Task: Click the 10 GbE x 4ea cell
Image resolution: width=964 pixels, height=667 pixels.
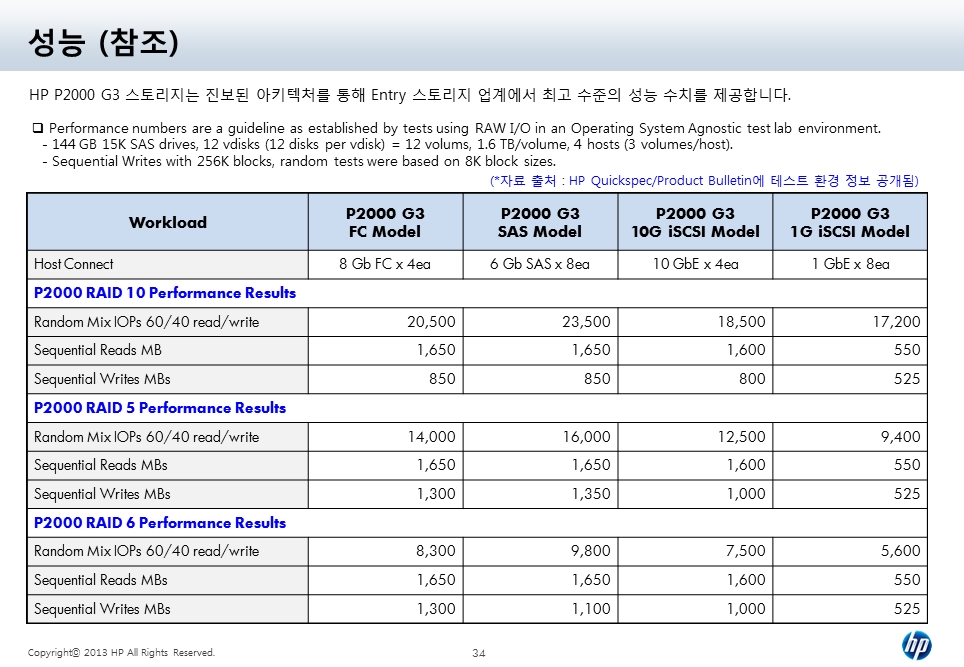Action: click(695, 264)
